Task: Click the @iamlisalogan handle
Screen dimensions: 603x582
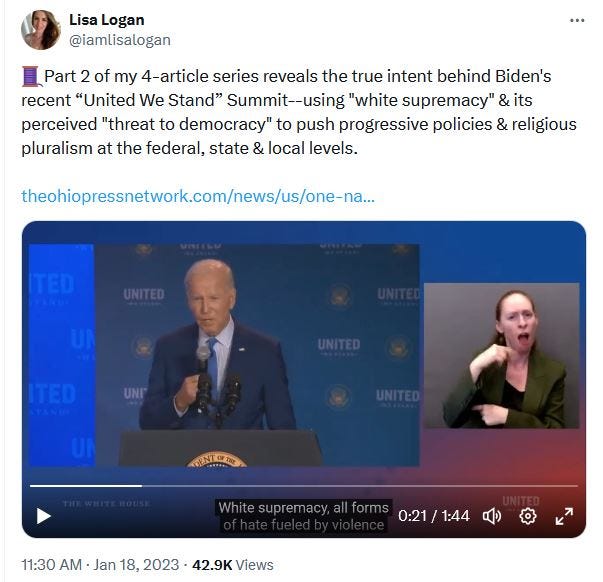Action: pos(120,40)
